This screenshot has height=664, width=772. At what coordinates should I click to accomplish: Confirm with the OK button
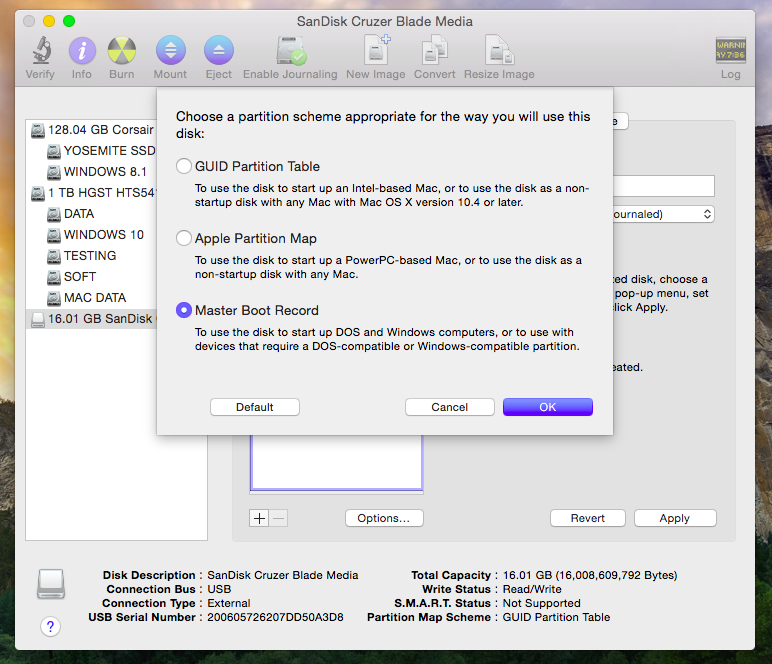(x=547, y=407)
